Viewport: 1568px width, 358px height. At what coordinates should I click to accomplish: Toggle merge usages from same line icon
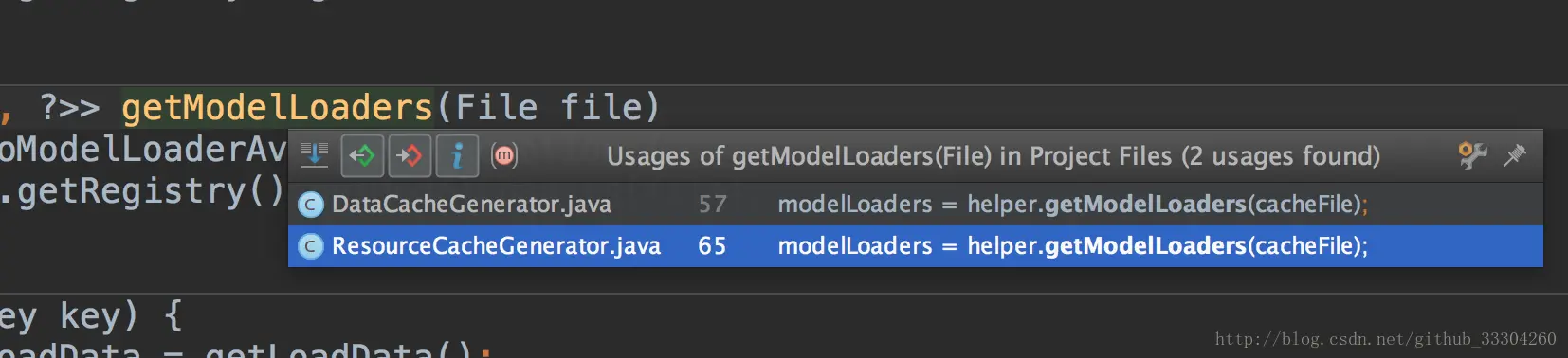point(315,155)
